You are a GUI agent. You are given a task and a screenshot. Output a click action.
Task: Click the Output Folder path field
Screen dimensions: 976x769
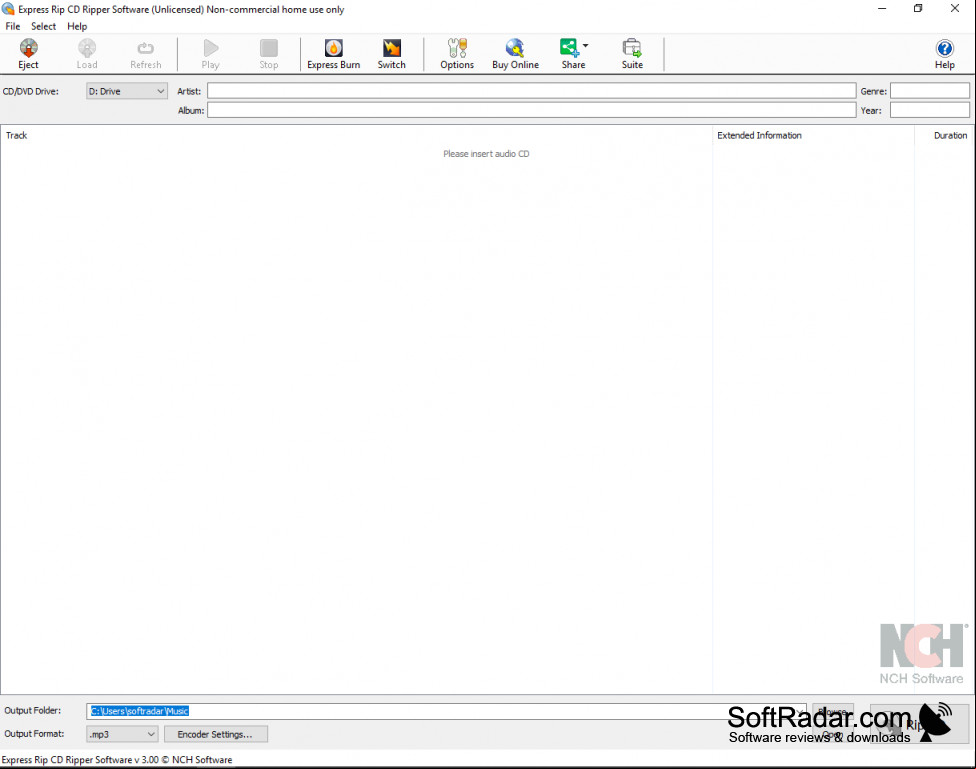pos(446,711)
